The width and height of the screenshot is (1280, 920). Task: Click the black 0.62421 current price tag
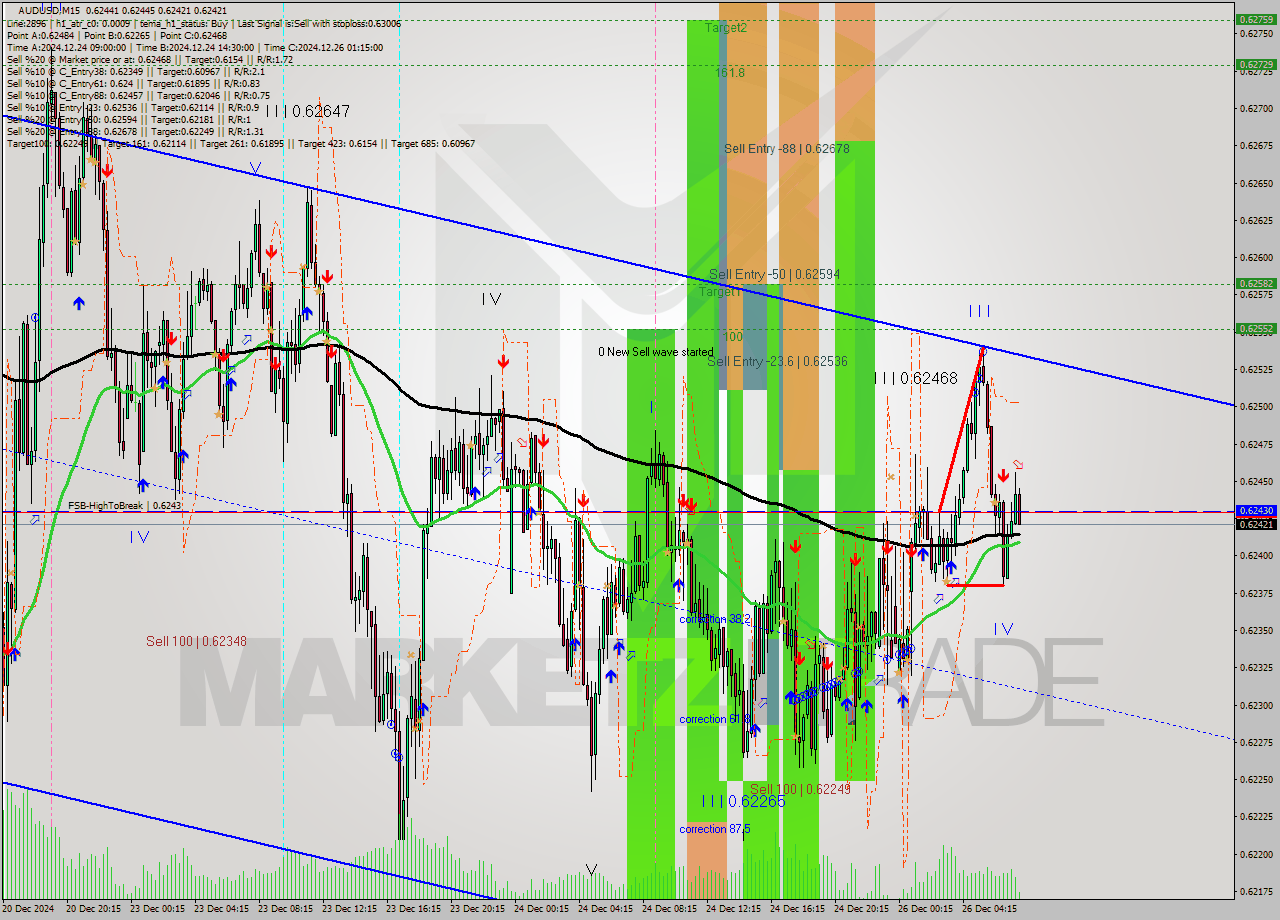coord(1255,524)
